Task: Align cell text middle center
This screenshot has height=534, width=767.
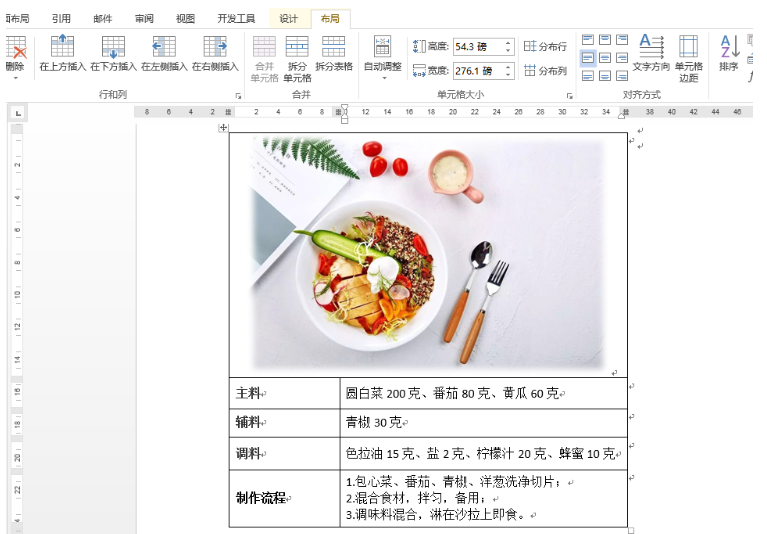Action: coord(605,58)
